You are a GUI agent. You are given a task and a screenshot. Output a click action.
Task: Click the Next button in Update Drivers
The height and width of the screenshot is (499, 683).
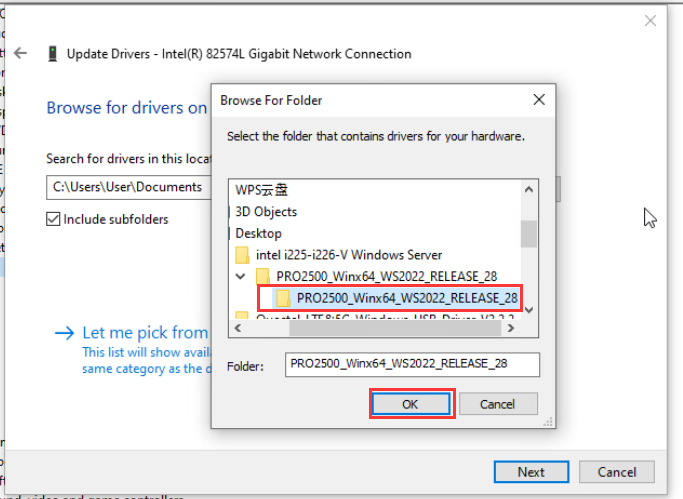pos(531,472)
